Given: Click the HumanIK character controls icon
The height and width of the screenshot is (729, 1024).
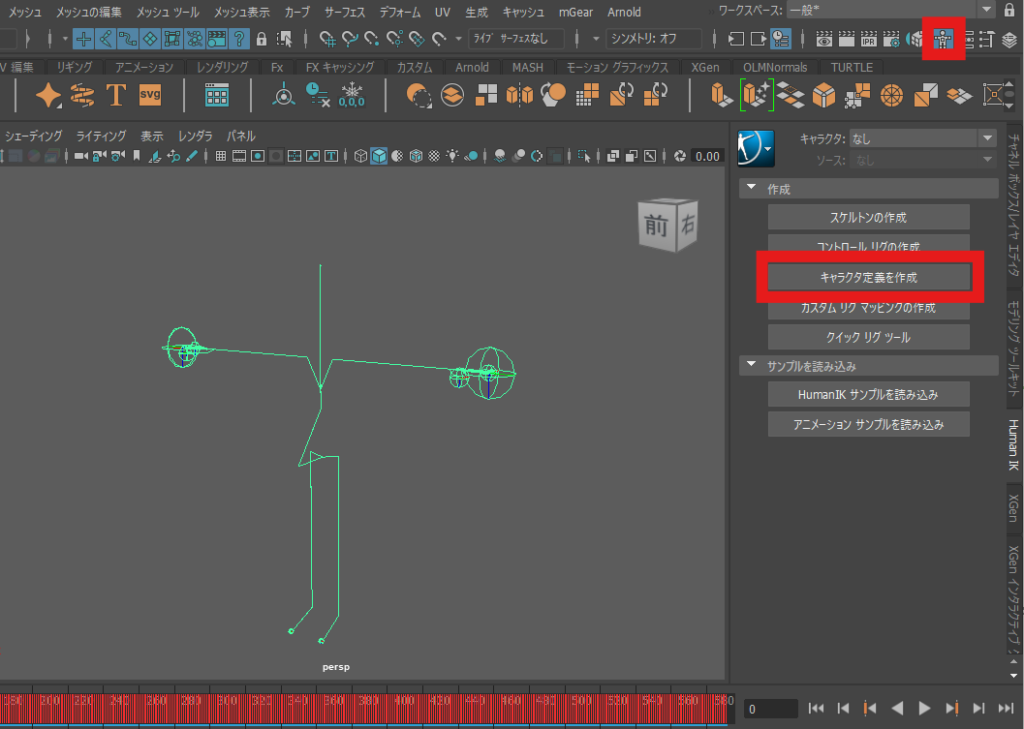Looking at the screenshot, I should pyautogui.click(x=942, y=39).
